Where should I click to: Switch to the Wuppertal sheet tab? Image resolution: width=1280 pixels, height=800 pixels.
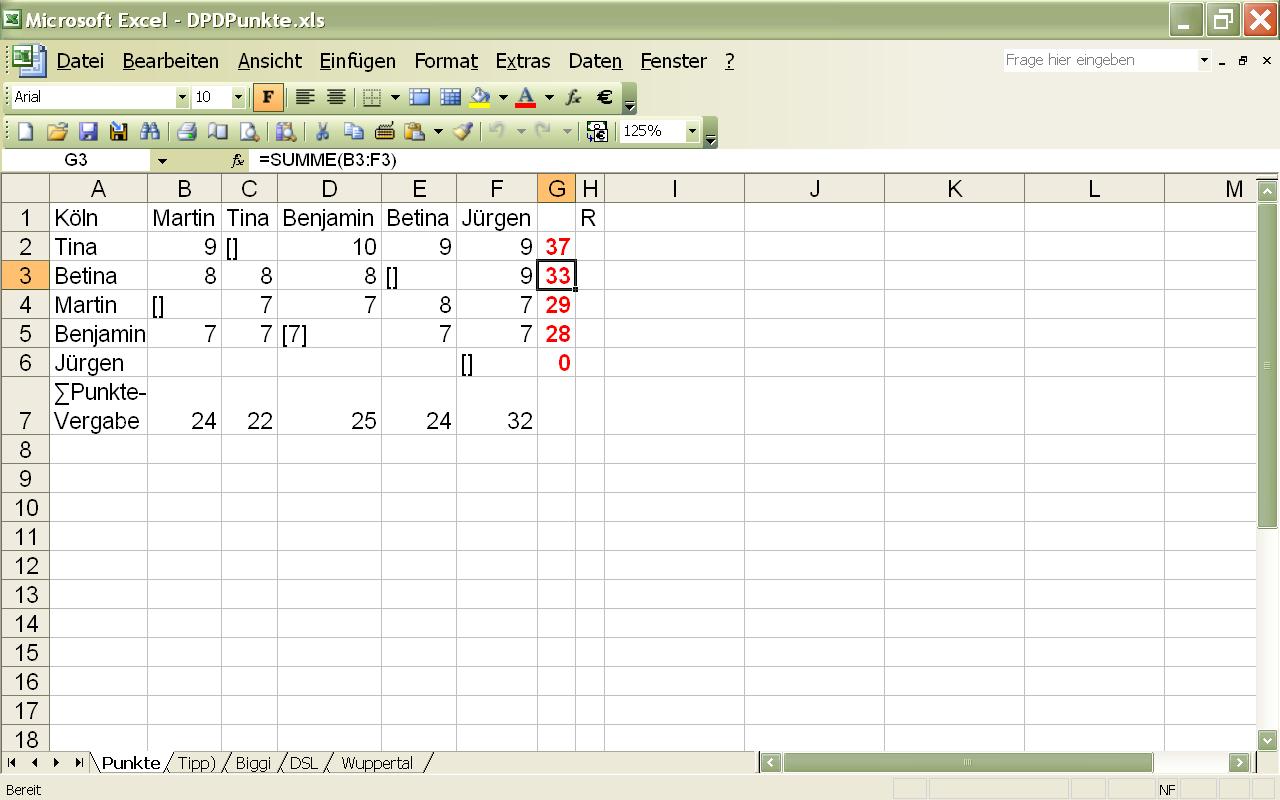377,763
